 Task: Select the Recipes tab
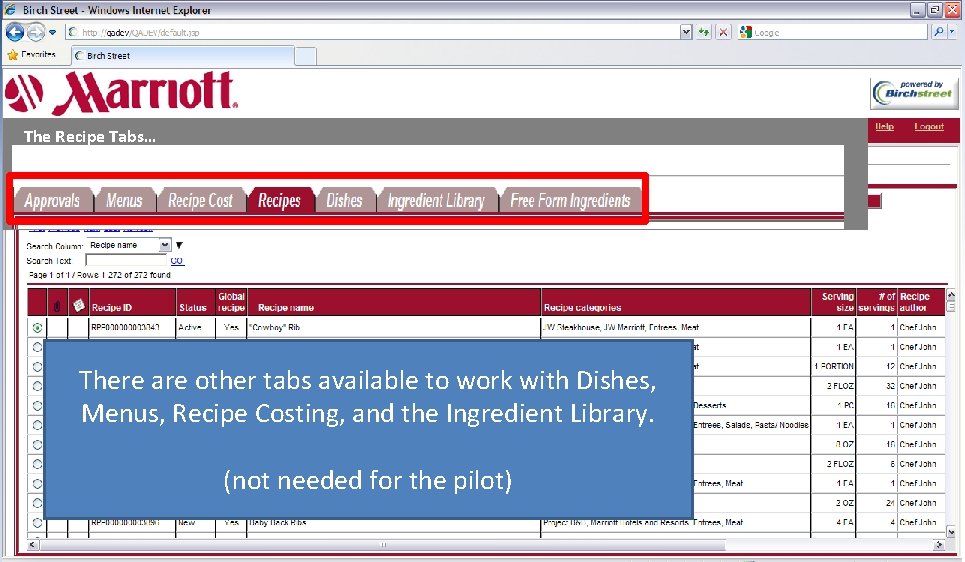(x=279, y=200)
